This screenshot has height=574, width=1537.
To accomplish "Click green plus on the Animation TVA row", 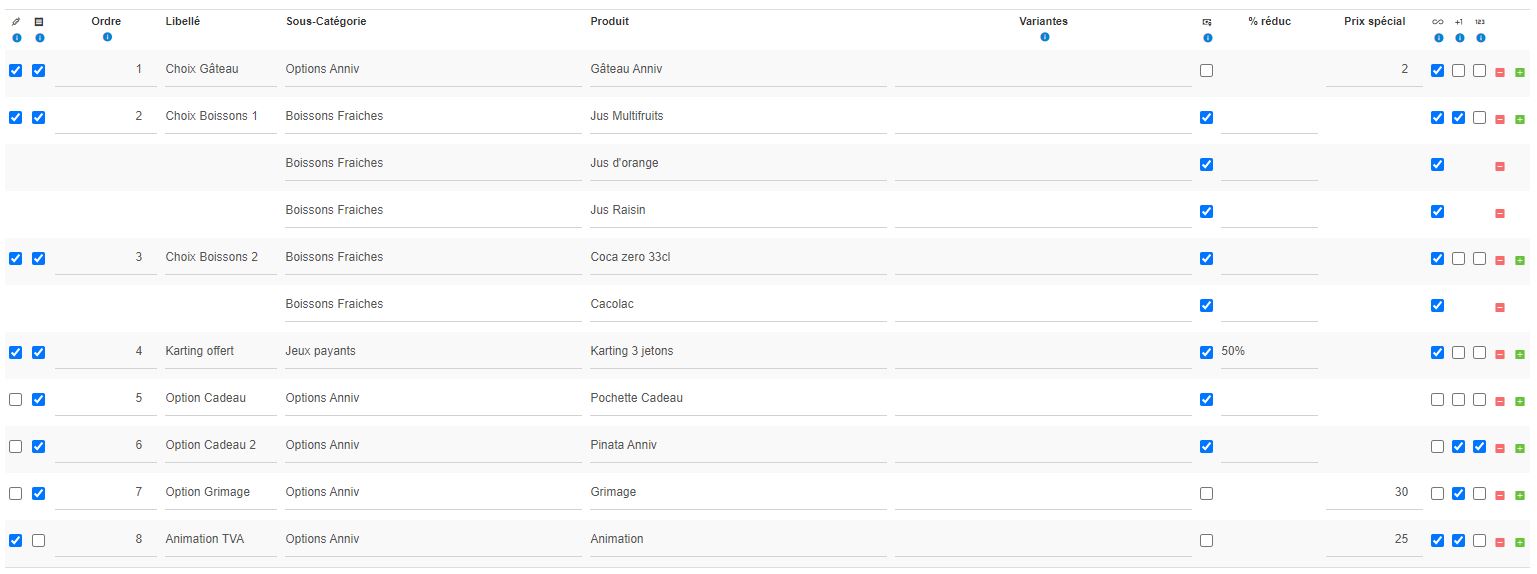I will [1520, 542].
